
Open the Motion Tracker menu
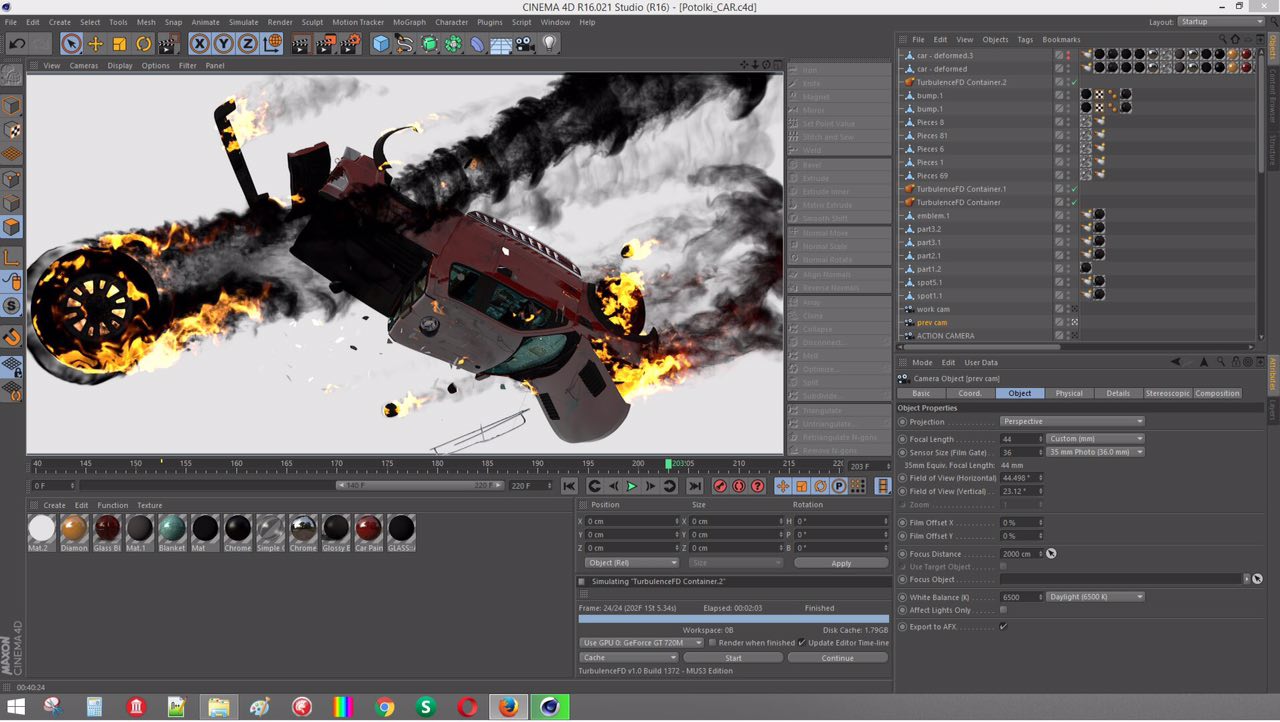pos(358,22)
